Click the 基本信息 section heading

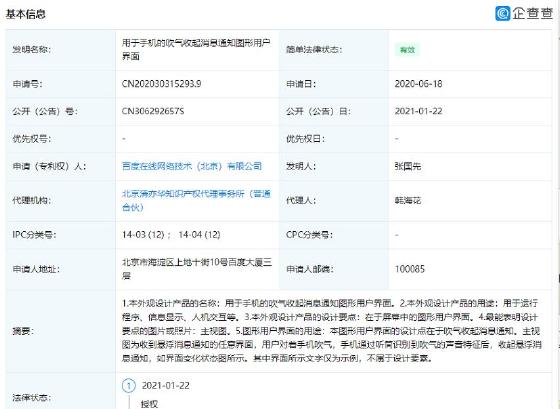[x=26, y=14]
